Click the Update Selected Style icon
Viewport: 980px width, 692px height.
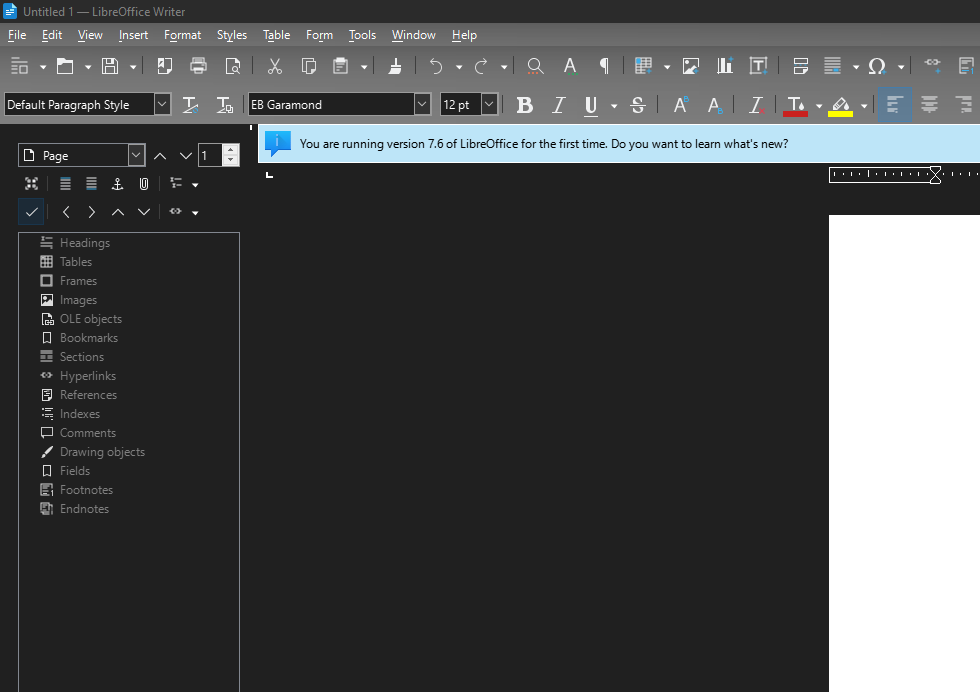[x=191, y=105]
